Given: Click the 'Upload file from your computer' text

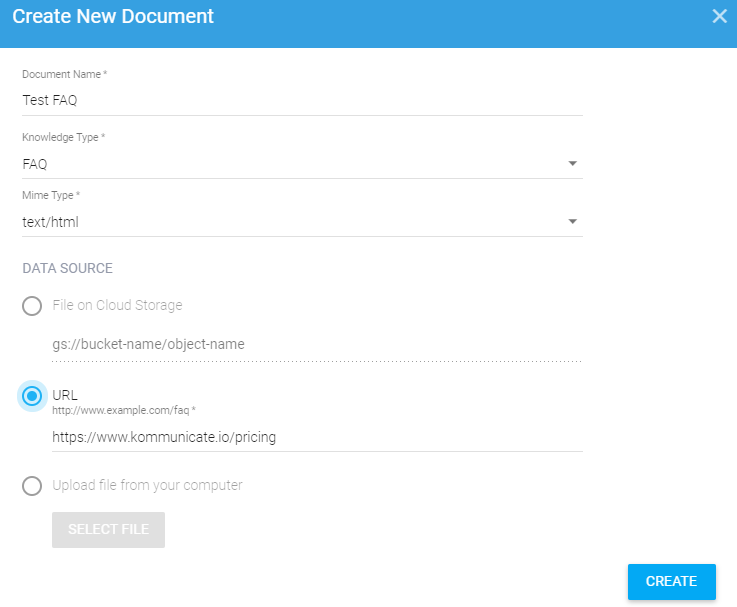Looking at the screenshot, I should point(147,485).
